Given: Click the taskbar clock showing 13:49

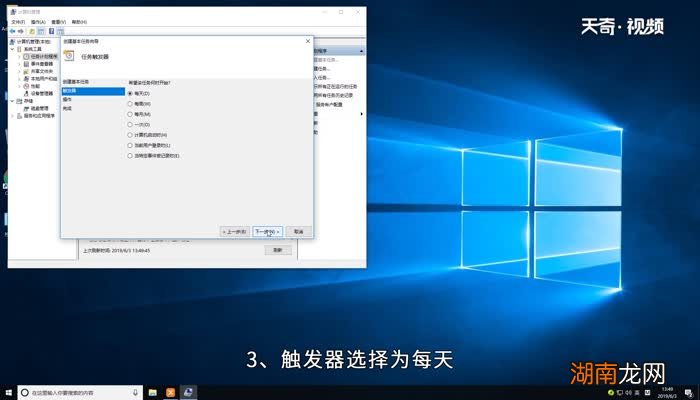Looking at the screenshot, I should 667,392.
